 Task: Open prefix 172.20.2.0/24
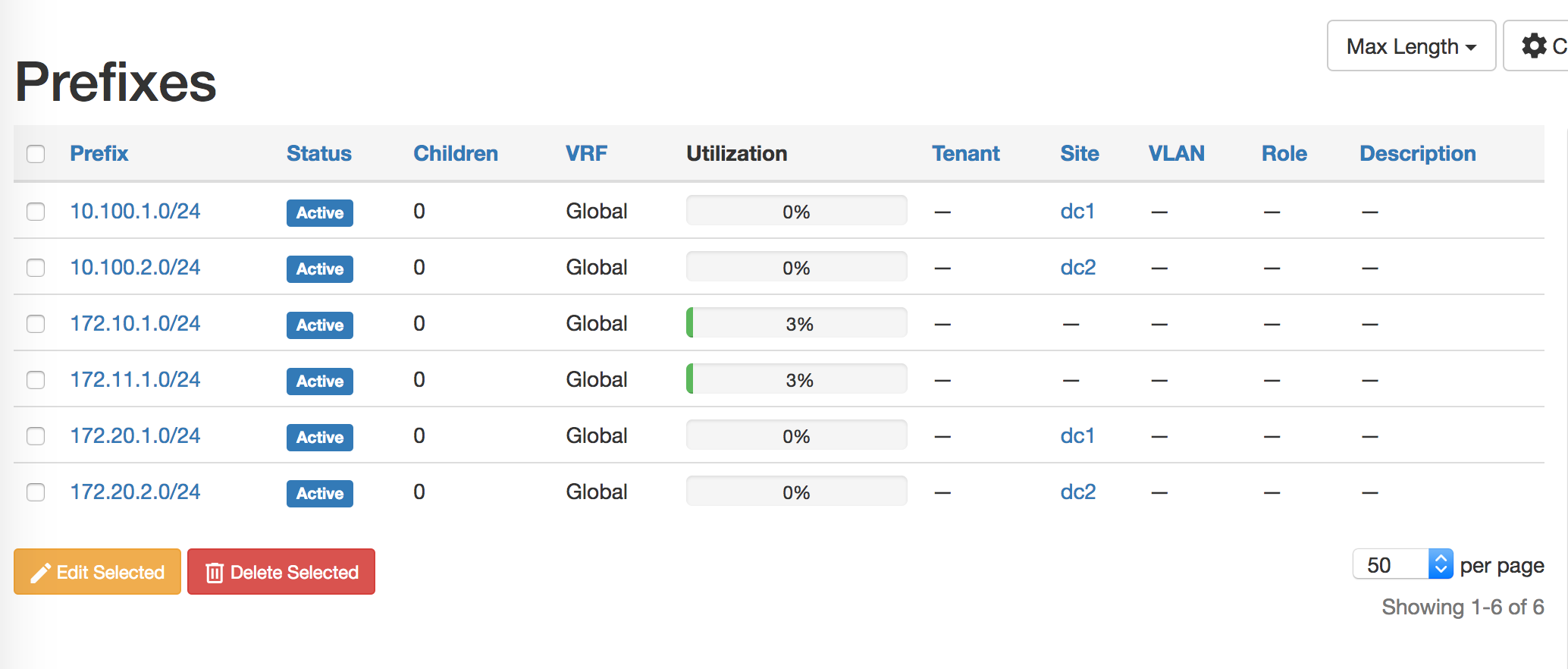[x=135, y=492]
